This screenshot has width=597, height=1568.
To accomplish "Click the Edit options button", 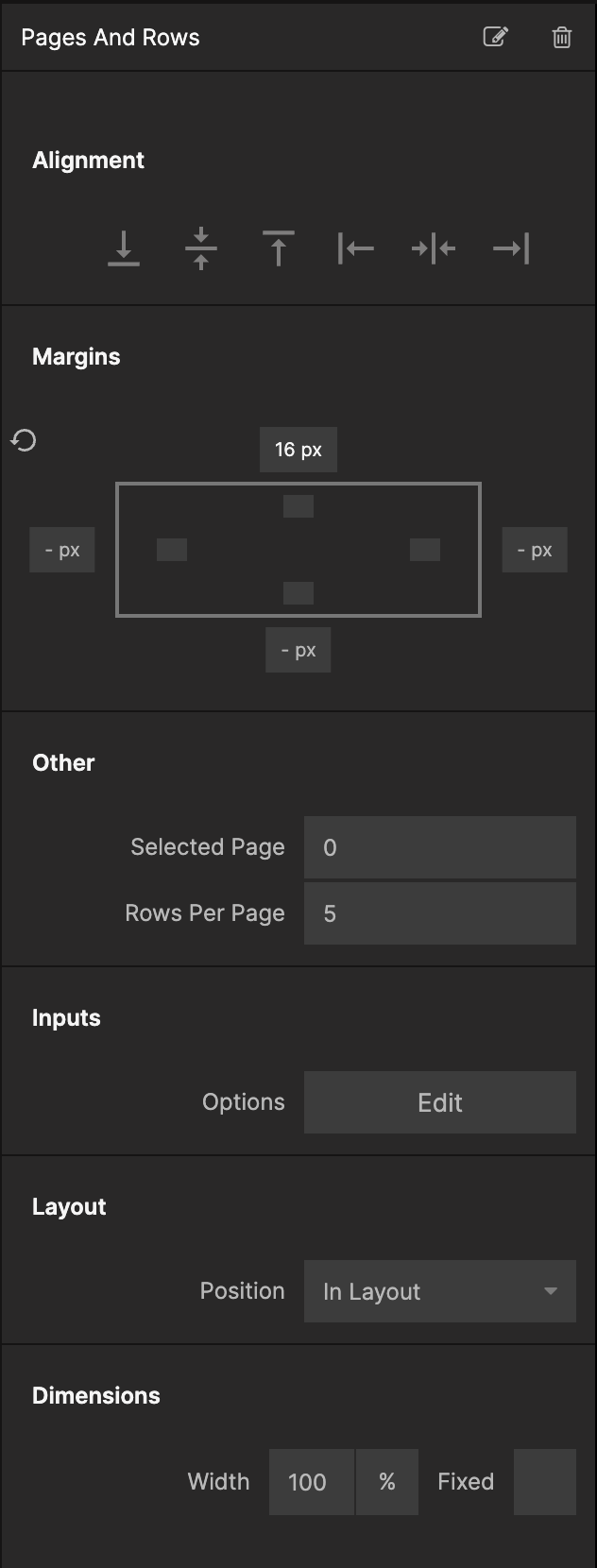I will click(440, 1102).
